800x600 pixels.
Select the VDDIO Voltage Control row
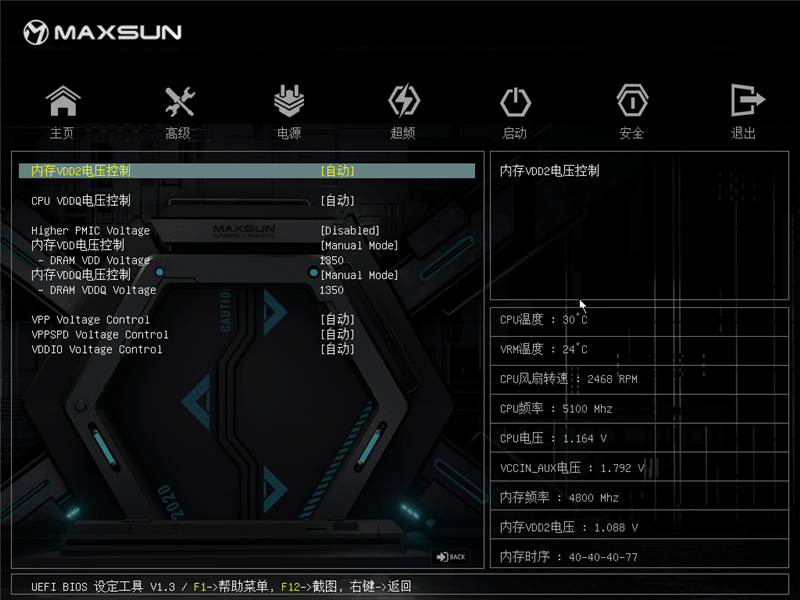tap(247, 349)
